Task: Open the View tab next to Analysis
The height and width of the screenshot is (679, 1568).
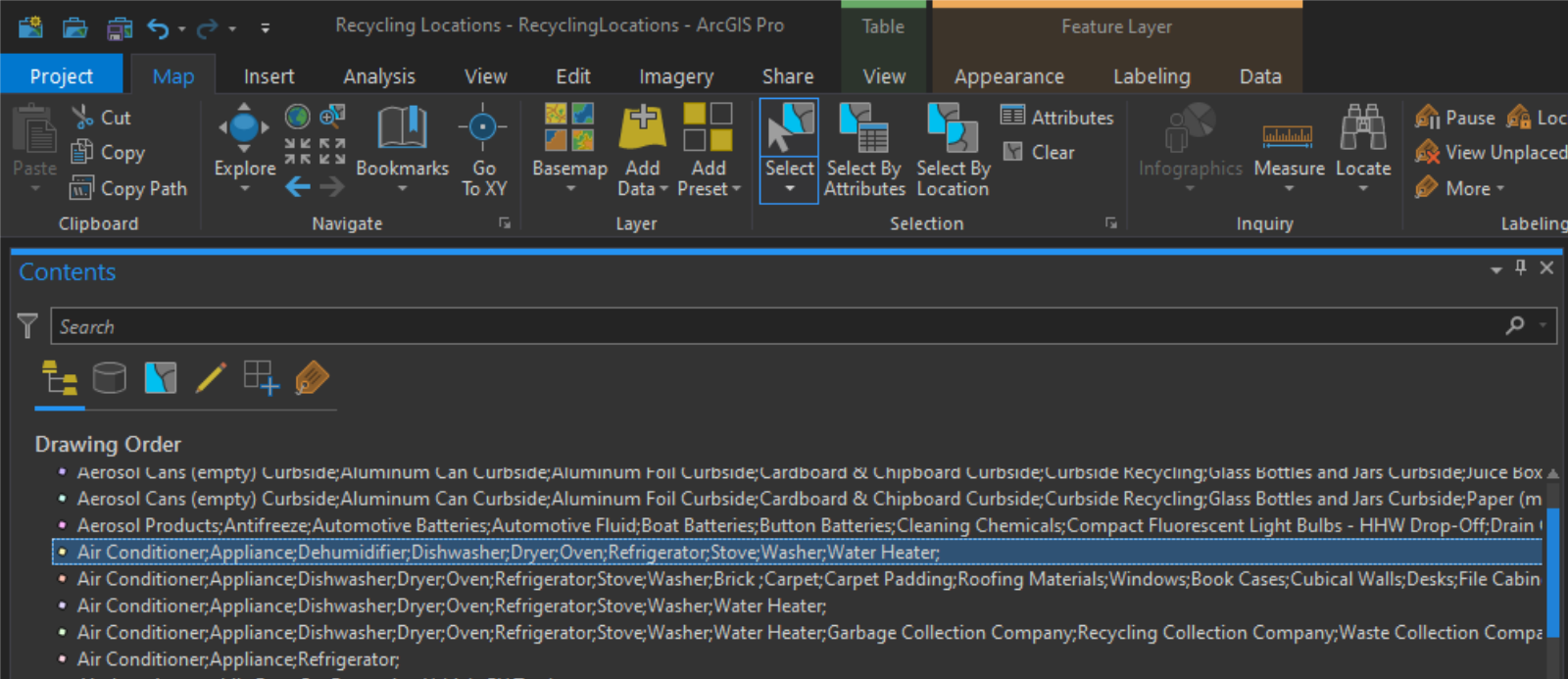Action: click(485, 75)
